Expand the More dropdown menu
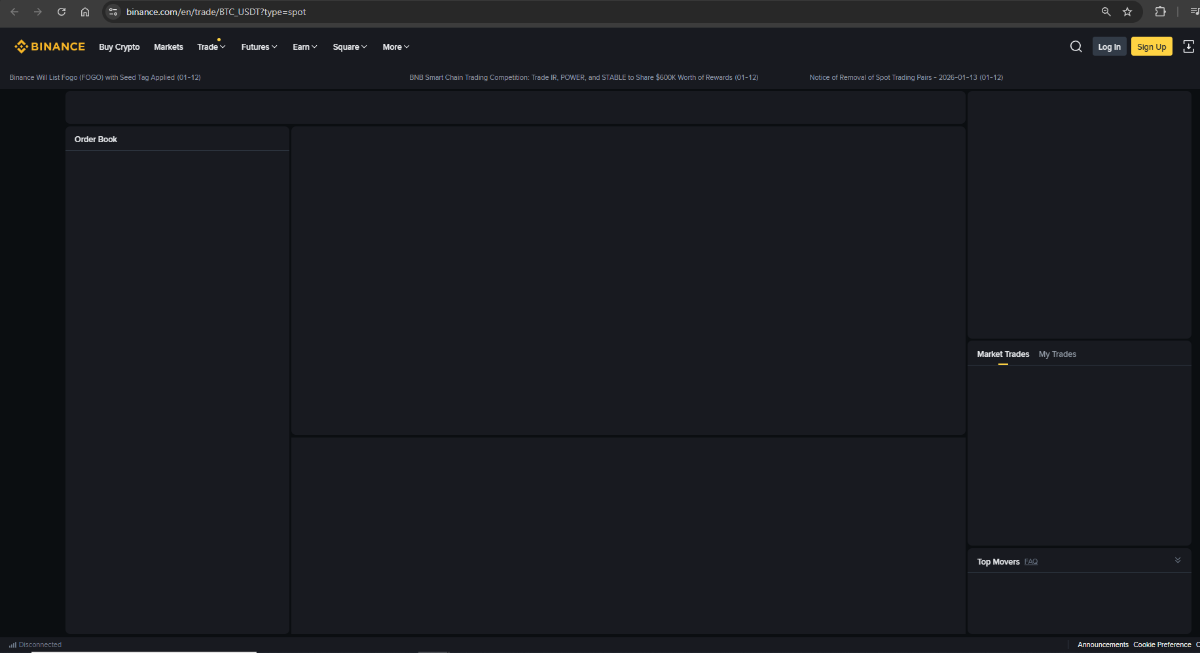This screenshot has width=1200, height=653. (396, 47)
